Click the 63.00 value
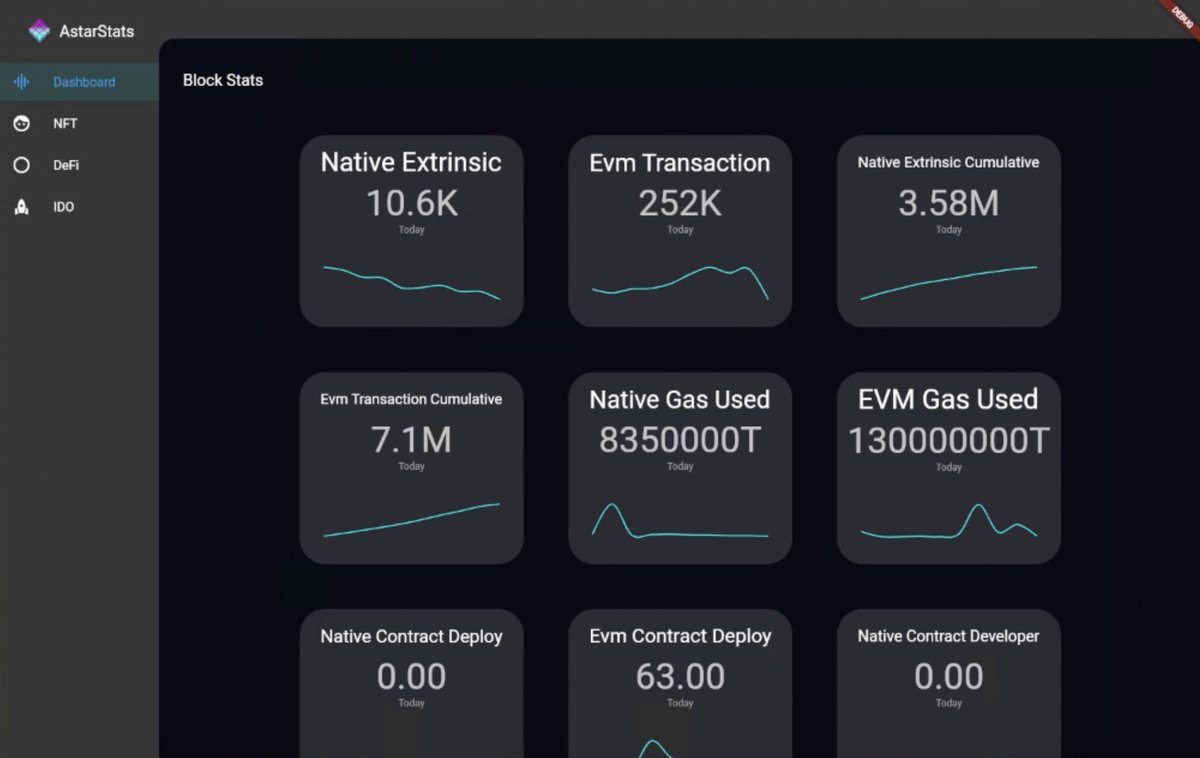This screenshot has width=1200, height=758. tap(680, 677)
